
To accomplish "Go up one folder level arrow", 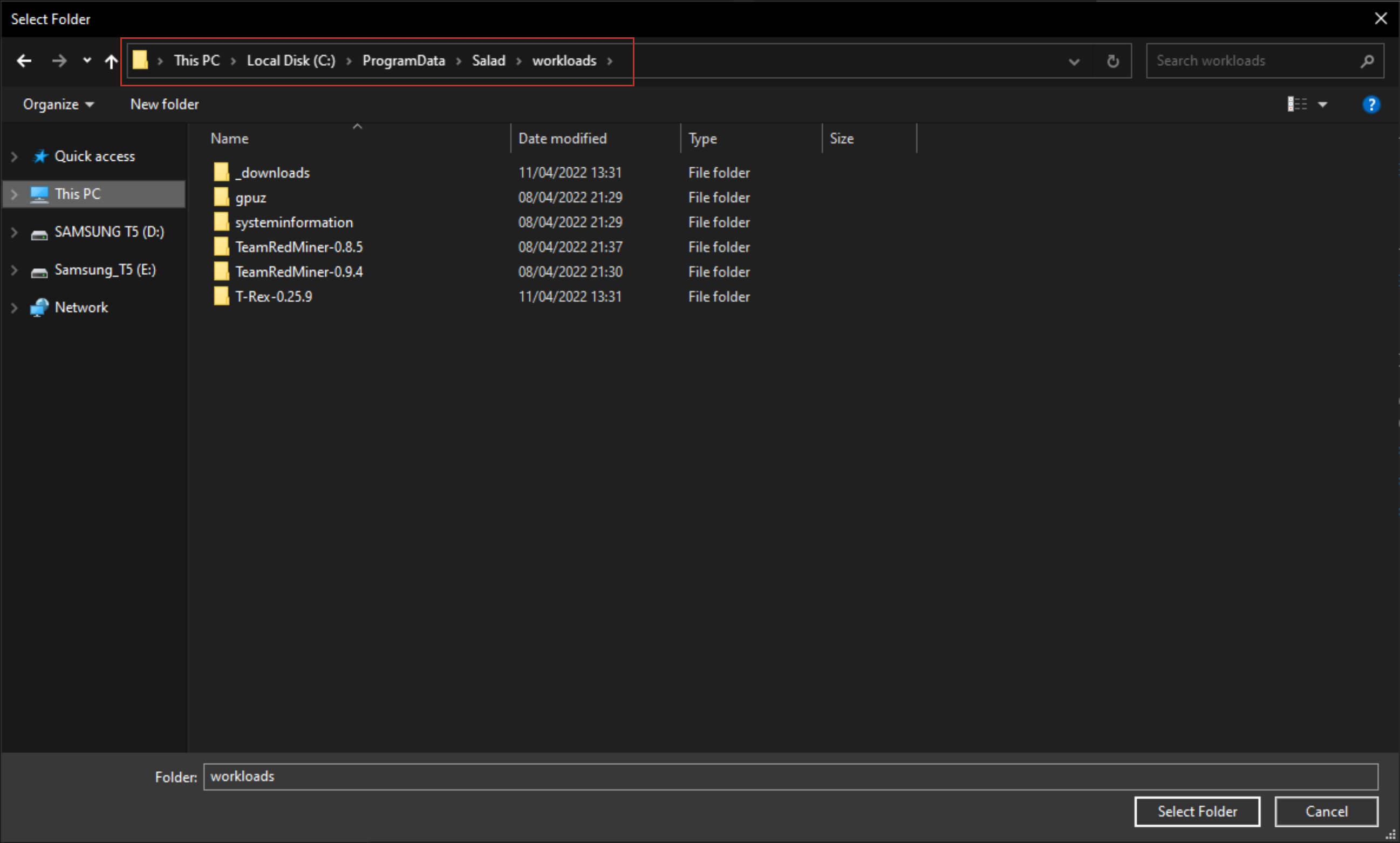I will point(111,61).
